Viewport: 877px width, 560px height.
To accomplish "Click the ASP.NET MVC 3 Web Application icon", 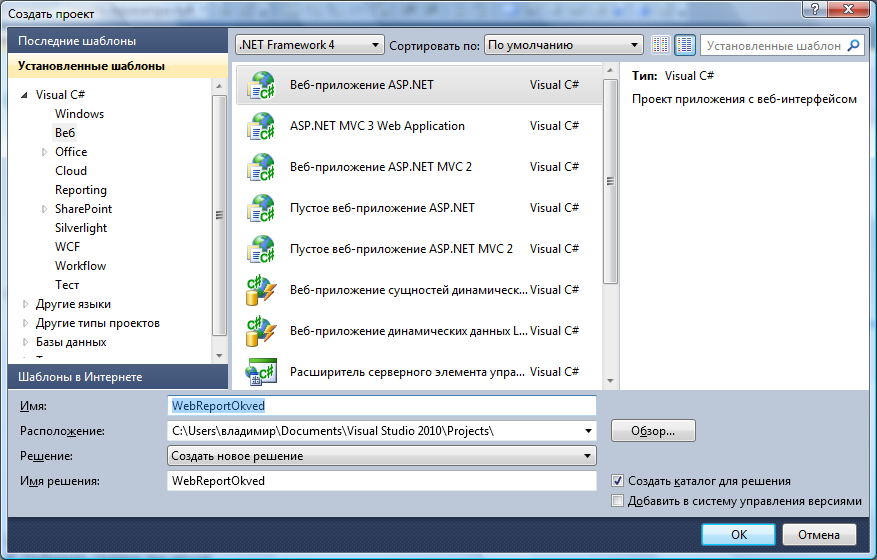I will tap(261, 126).
